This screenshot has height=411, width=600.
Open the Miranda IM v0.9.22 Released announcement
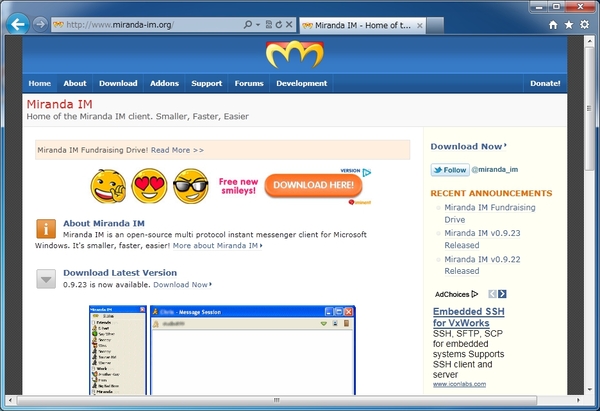pyautogui.click(x=482, y=265)
